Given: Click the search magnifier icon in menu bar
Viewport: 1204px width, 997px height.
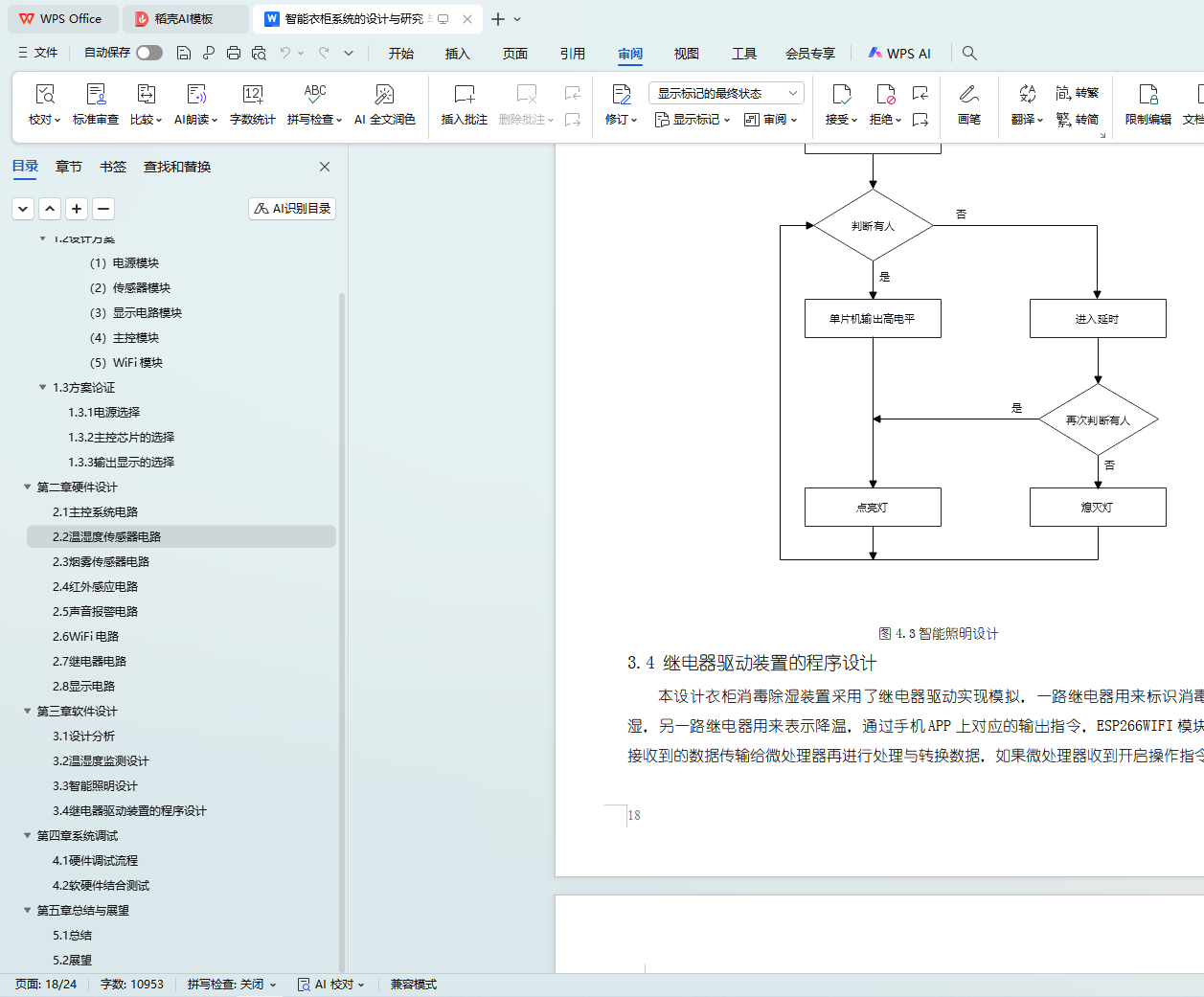Looking at the screenshot, I should (x=969, y=53).
